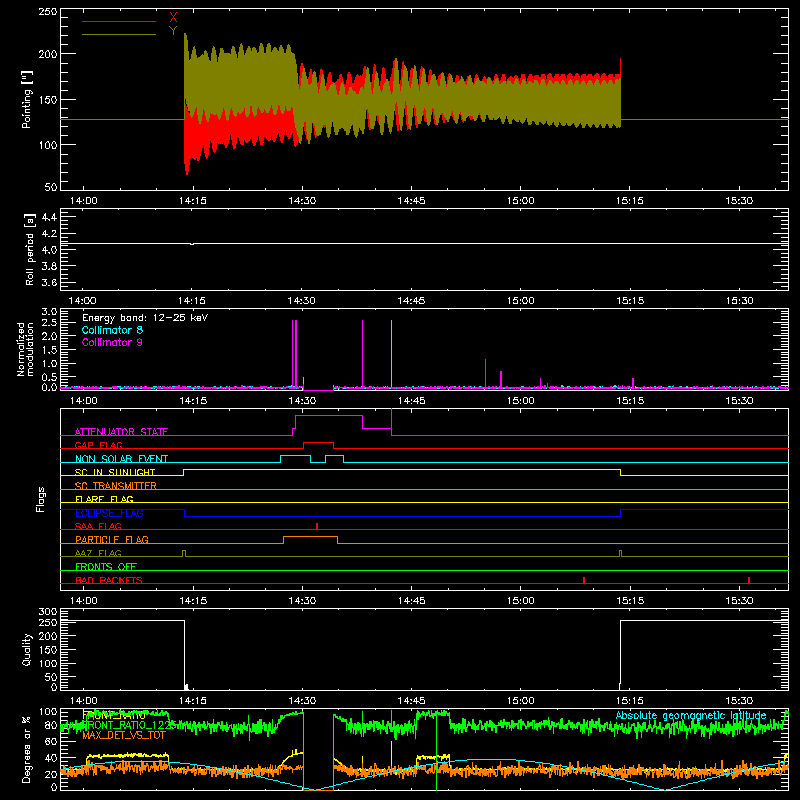Screen dimensions: 800x800
Task: Click the 'Quality' vertical axis title
Action: 28,649
